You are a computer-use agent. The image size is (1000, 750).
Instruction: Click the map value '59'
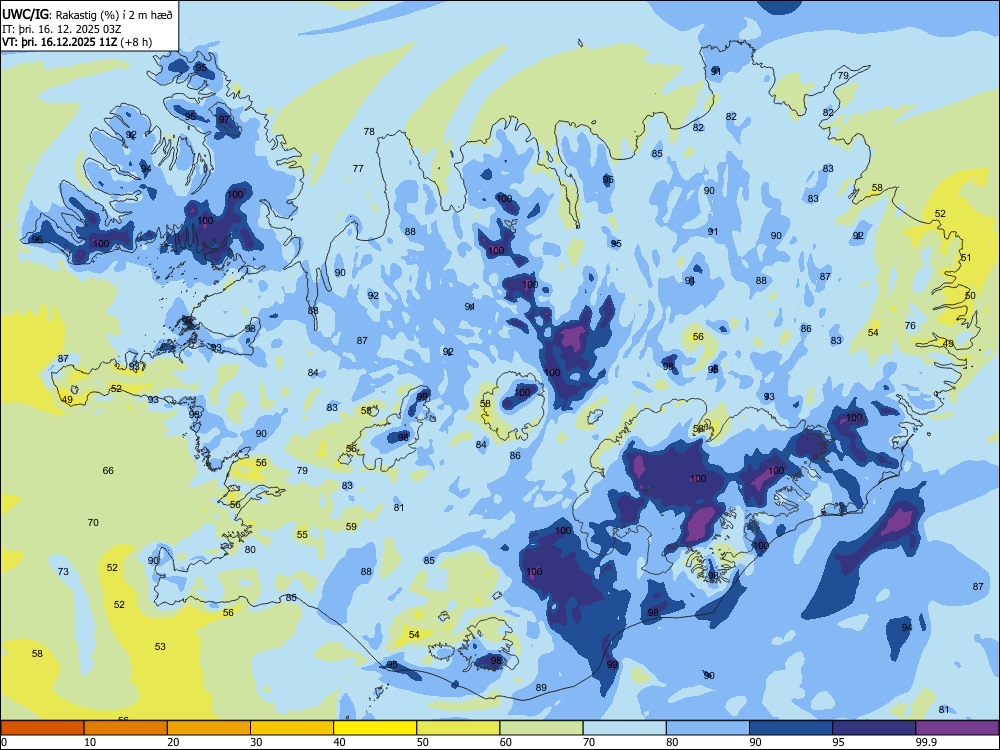(351, 527)
